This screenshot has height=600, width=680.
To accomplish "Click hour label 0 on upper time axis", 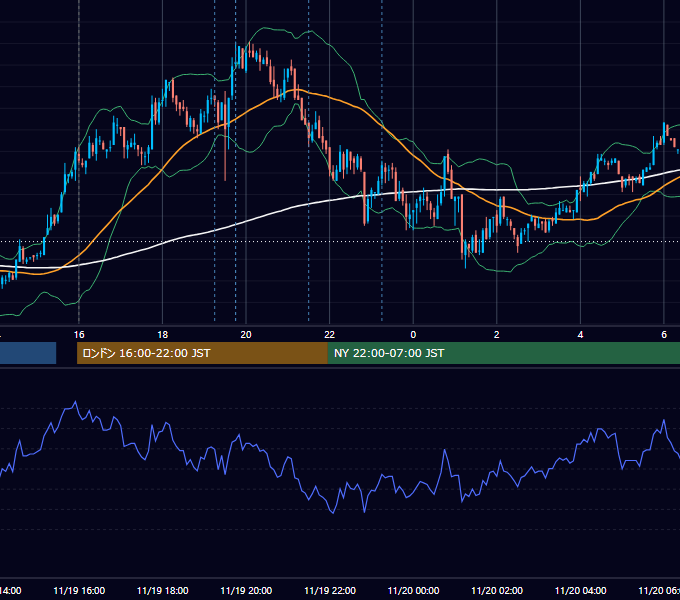I will coord(413,335).
